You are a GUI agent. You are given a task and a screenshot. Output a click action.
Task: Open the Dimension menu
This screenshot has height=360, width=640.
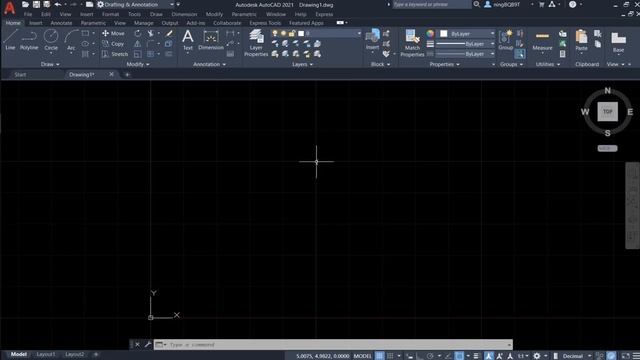[x=184, y=14]
